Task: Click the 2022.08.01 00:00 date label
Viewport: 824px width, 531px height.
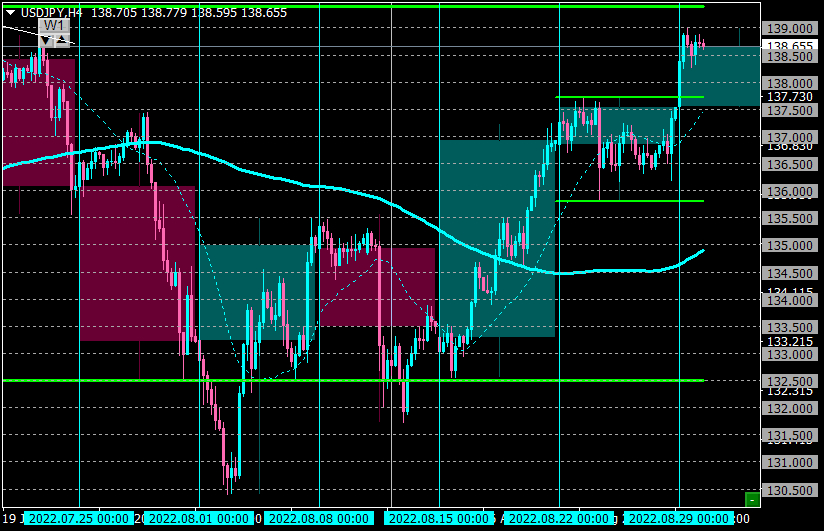Action: click(199, 518)
